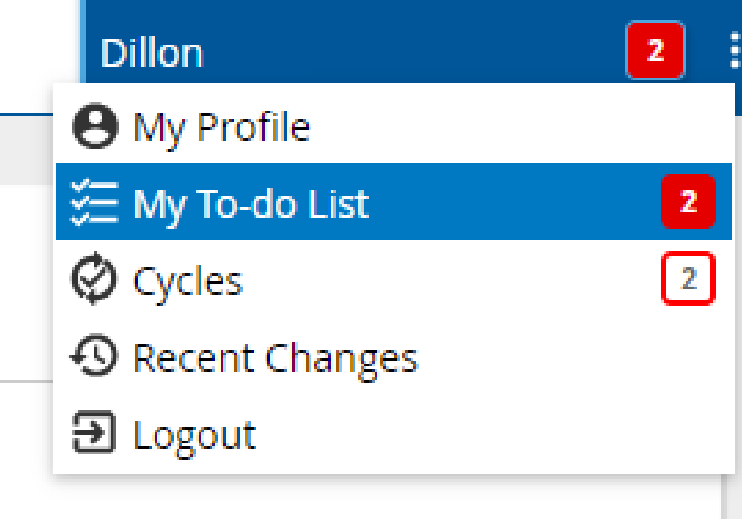This screenshot has height=519, width=742.
Task: View Recent Changes from the user menu
Action: (x=274, y=357)
